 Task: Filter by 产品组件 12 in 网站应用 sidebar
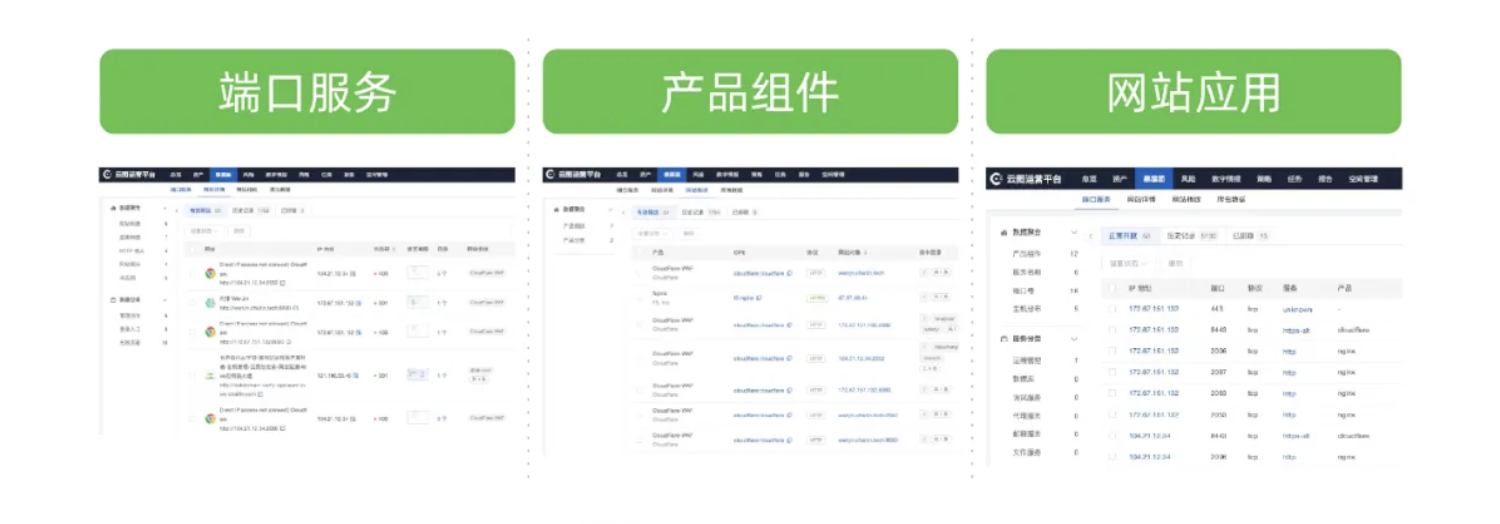tap(1046, 253)
